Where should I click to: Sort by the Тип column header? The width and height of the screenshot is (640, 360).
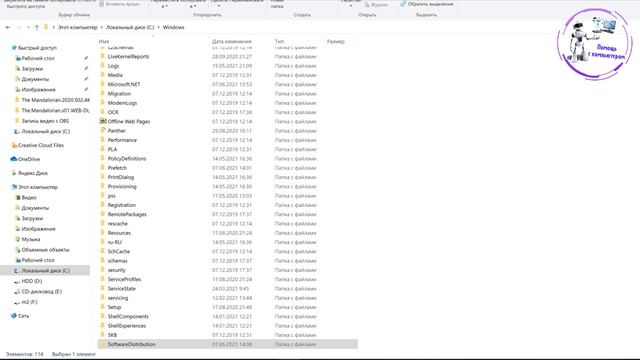(279, 41)
